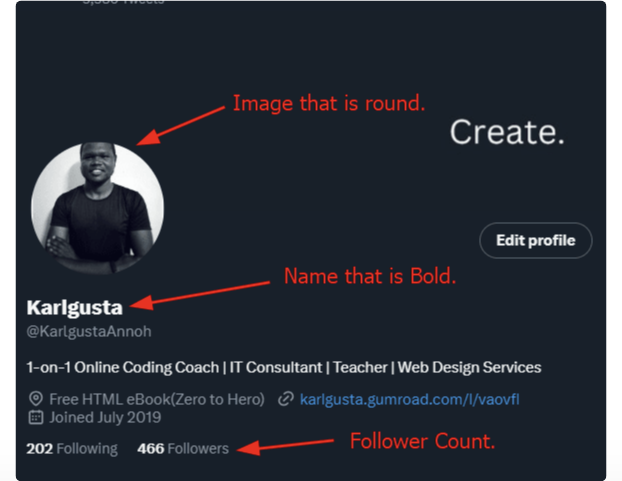Click the red arrow pointing at photo
The width and height of the screenshot is (622, 481).
coord(180,126)
